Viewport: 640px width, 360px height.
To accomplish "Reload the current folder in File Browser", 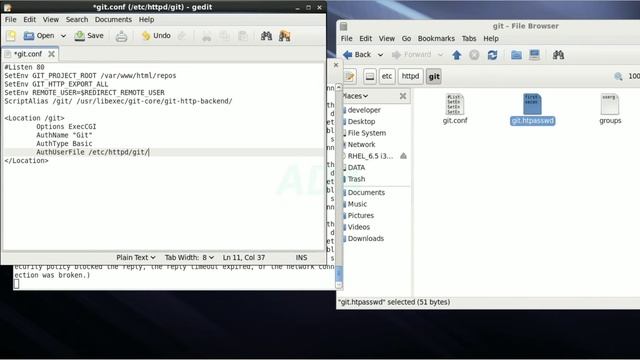I will click(492, 55).
